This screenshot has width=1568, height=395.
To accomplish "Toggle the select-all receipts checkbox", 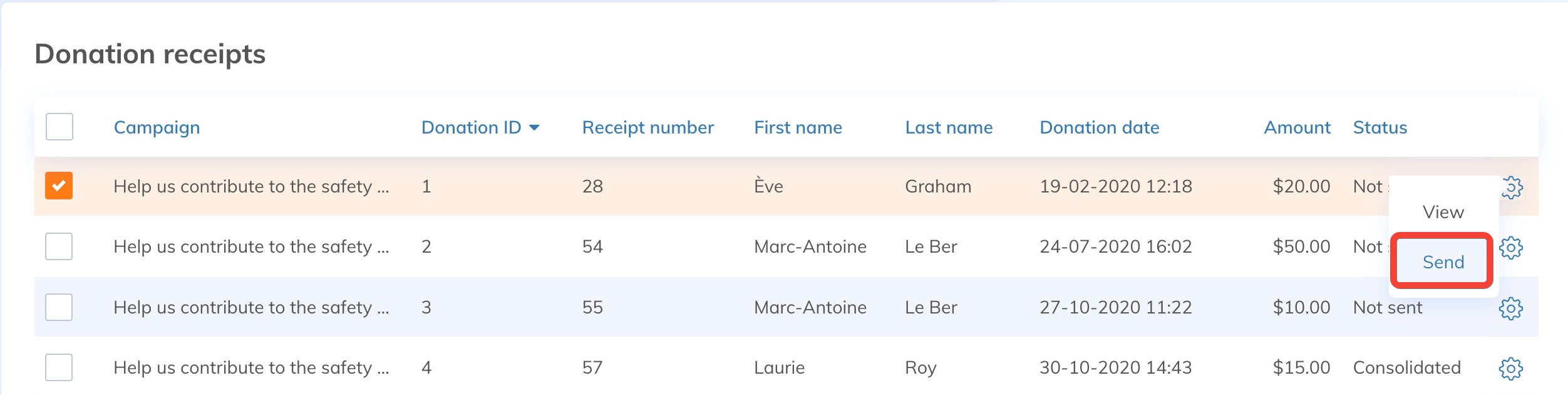I will click(59, 127).
